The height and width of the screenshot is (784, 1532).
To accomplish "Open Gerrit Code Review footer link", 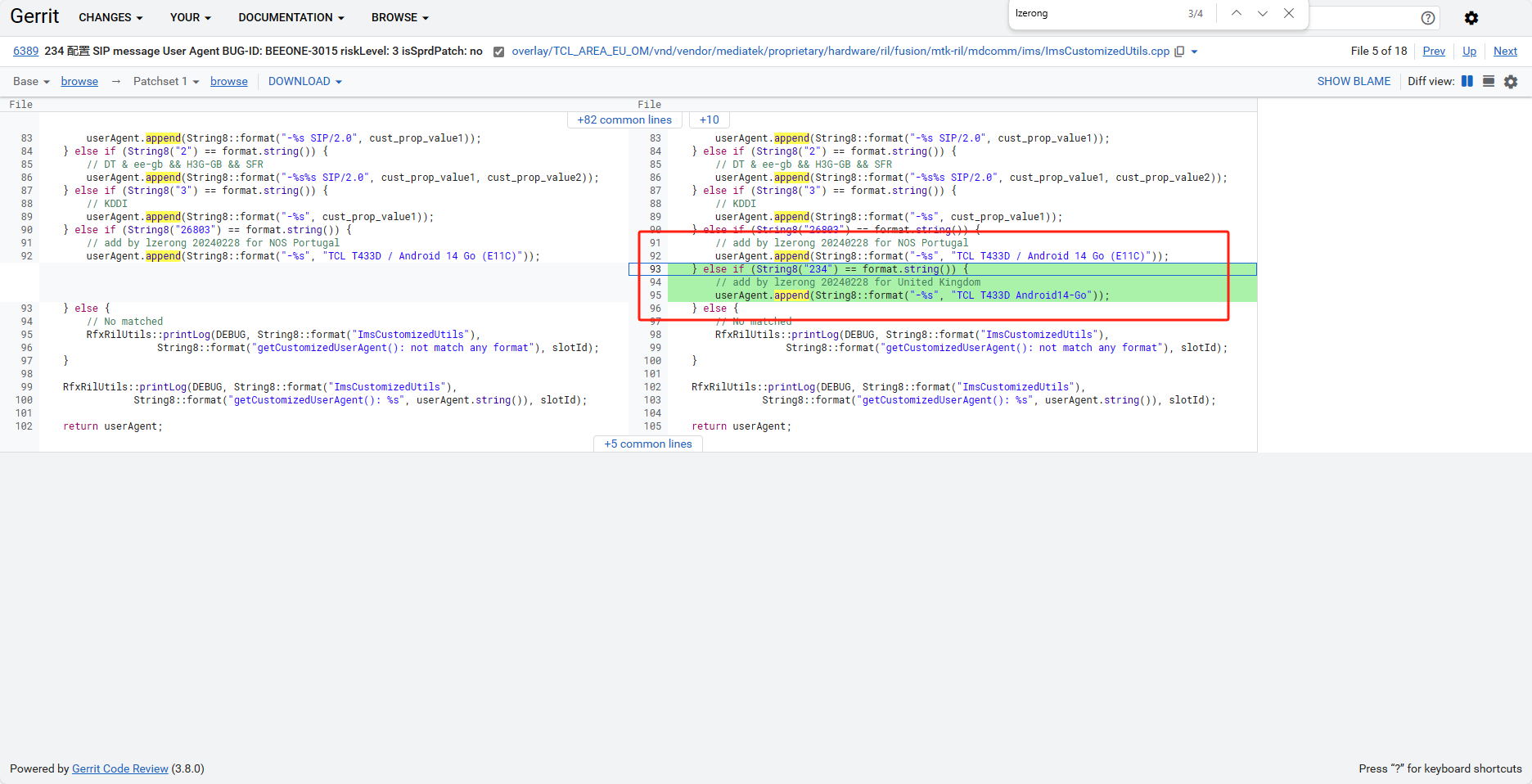I will coord(120,768).
